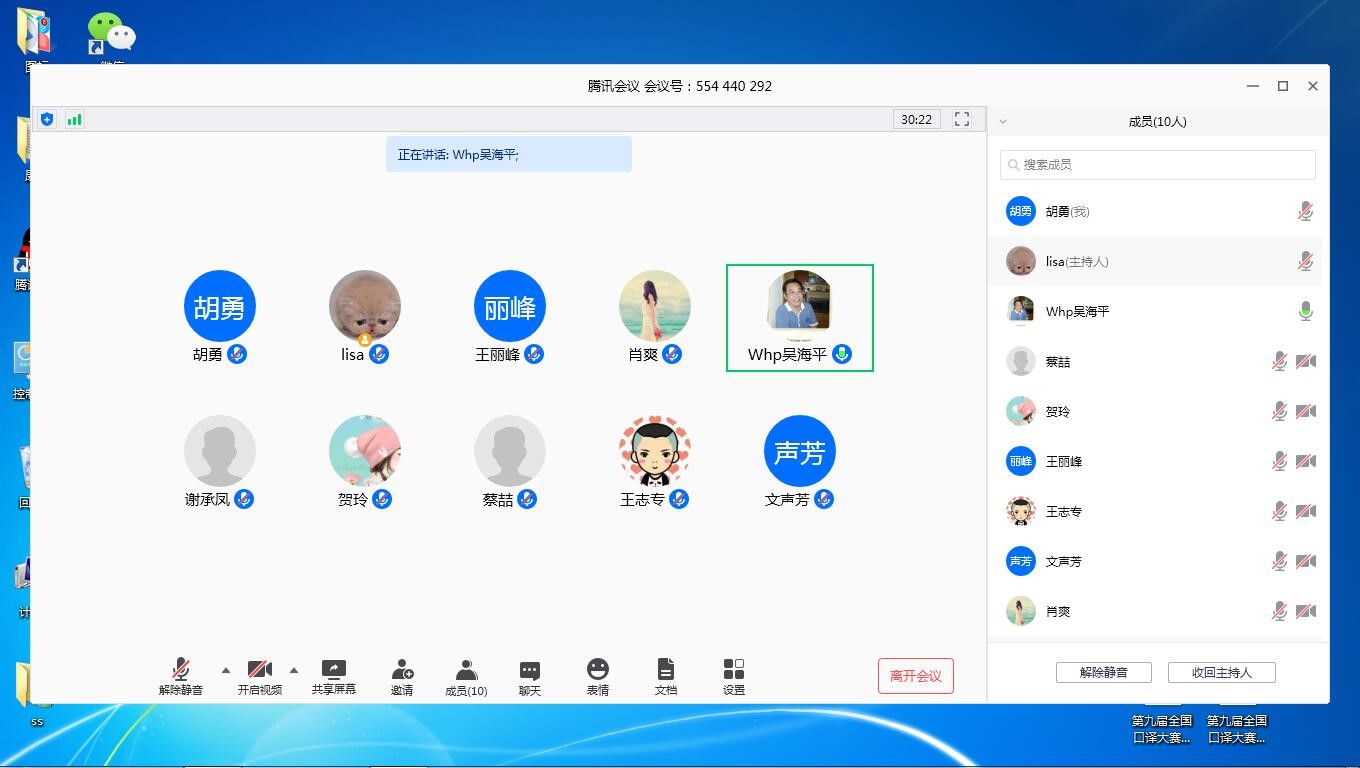The width and height of the screenshot is (1360, 768).
Task: Open the documents icon (文档)
Action: point(665,670)
